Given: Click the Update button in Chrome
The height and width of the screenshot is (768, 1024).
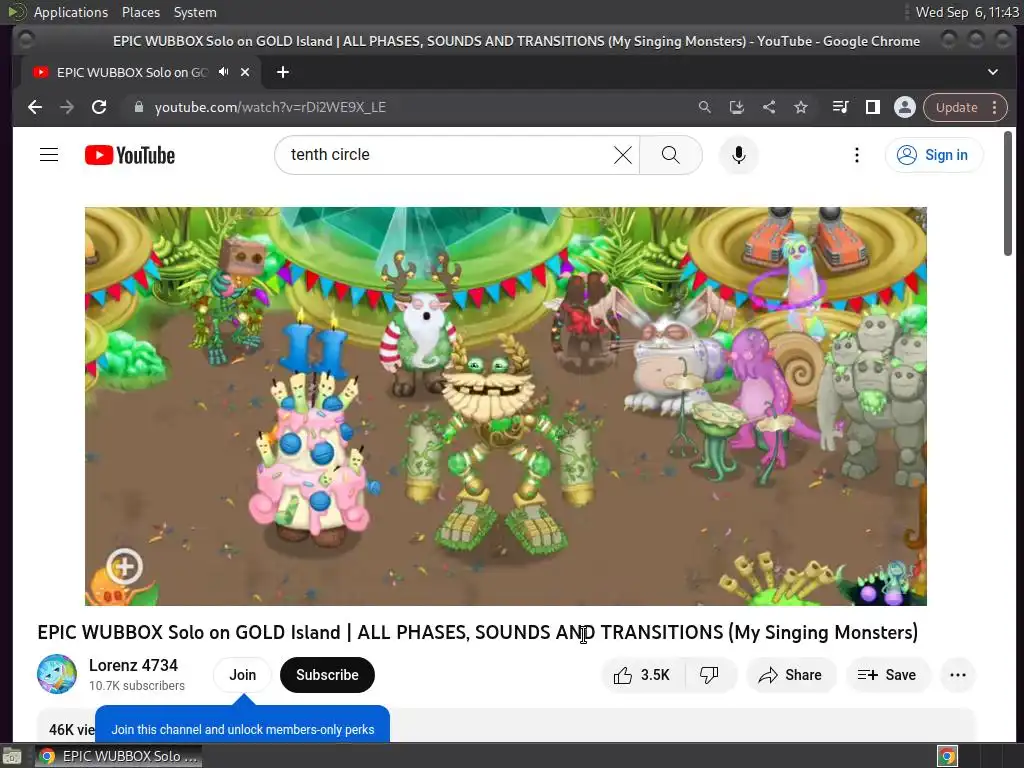Looking at the screenshot, I should coord(957,107).
